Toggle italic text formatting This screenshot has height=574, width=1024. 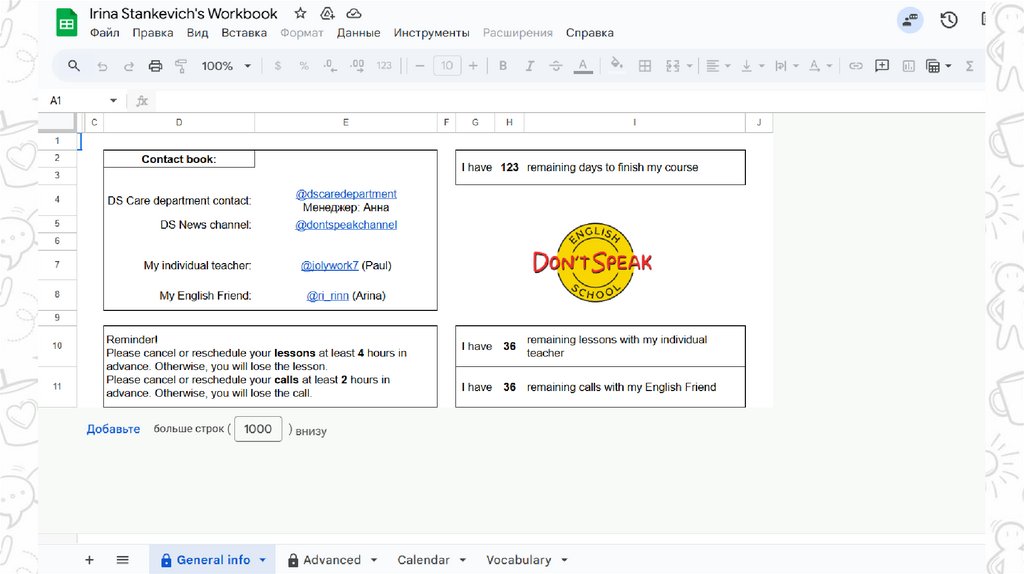(529, 66)
